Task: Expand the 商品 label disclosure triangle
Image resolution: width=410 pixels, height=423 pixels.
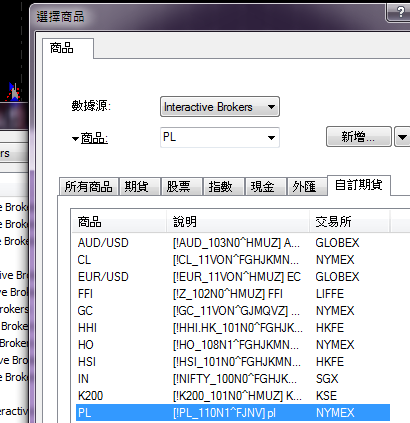Action: click(76, 139)
